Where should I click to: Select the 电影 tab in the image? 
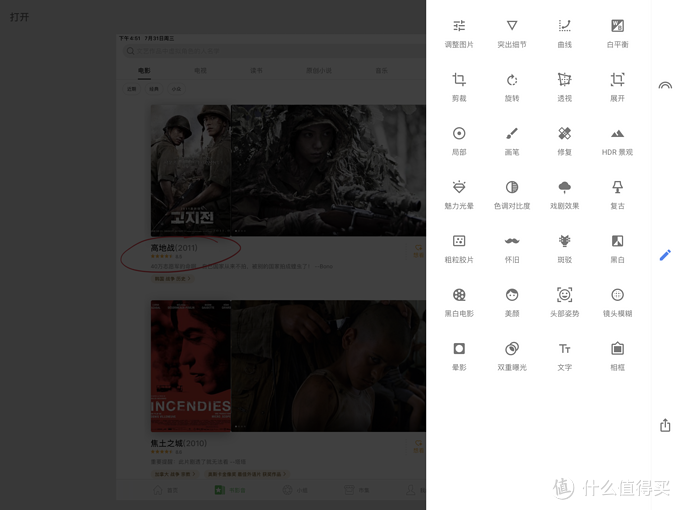tap(144, 70)
